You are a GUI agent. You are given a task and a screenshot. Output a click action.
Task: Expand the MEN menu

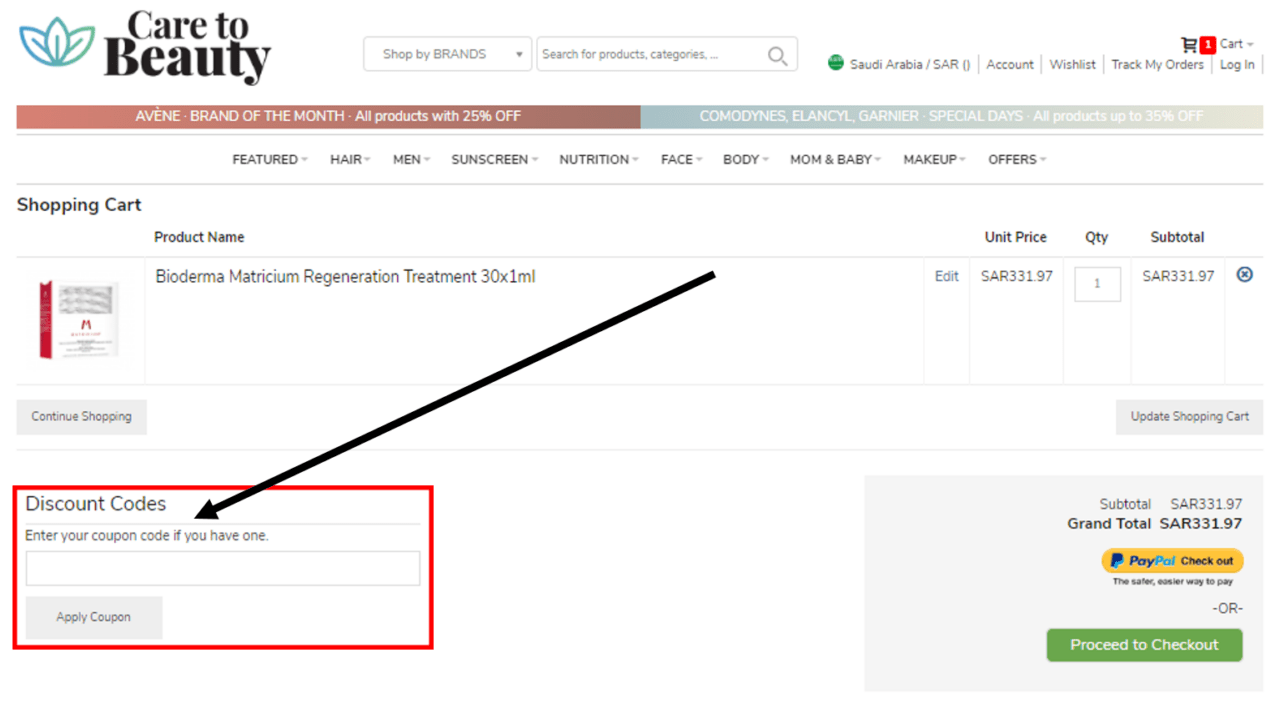411,159
